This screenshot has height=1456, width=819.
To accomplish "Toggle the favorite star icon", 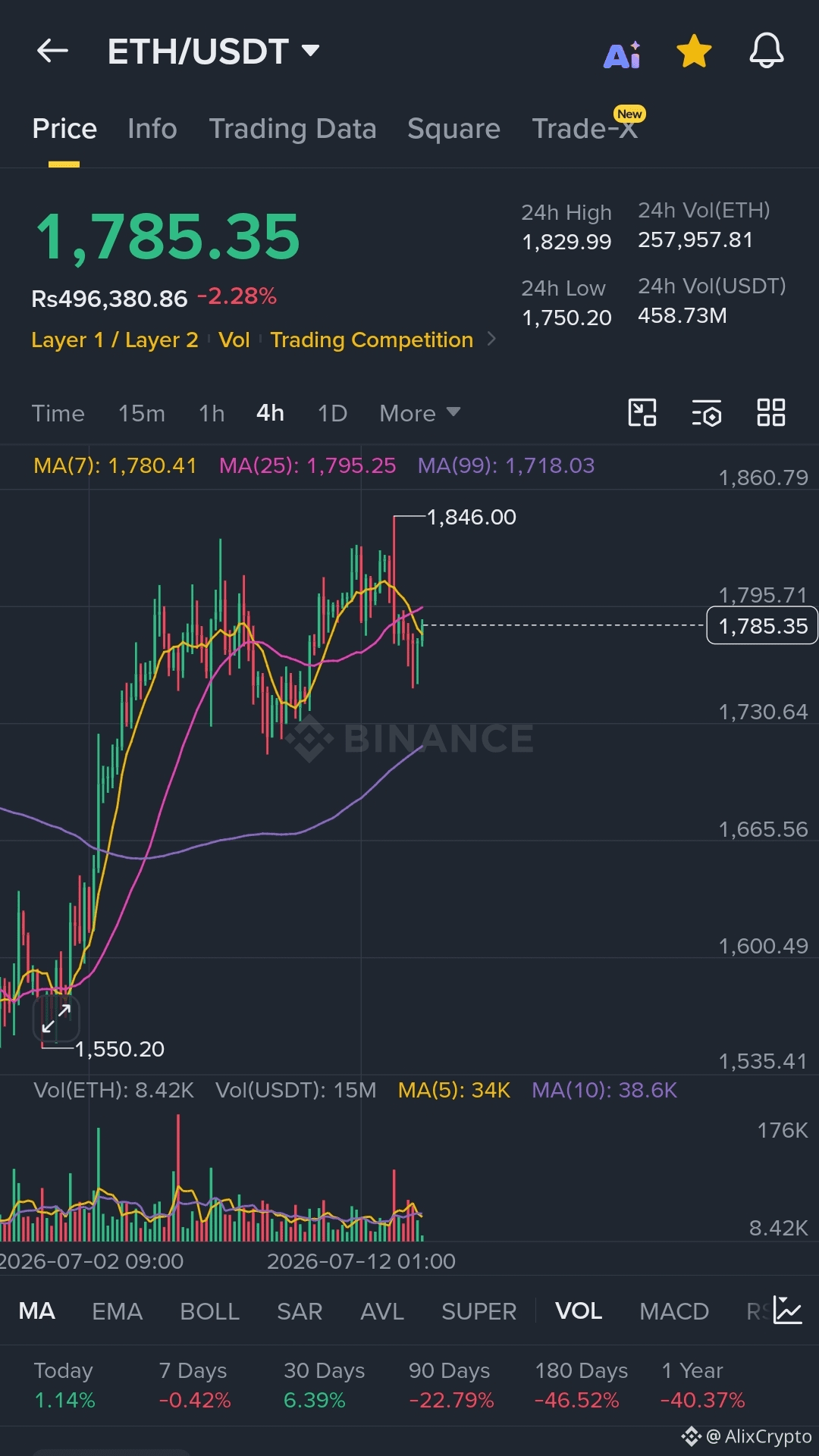I will click(x=694, y=52).
